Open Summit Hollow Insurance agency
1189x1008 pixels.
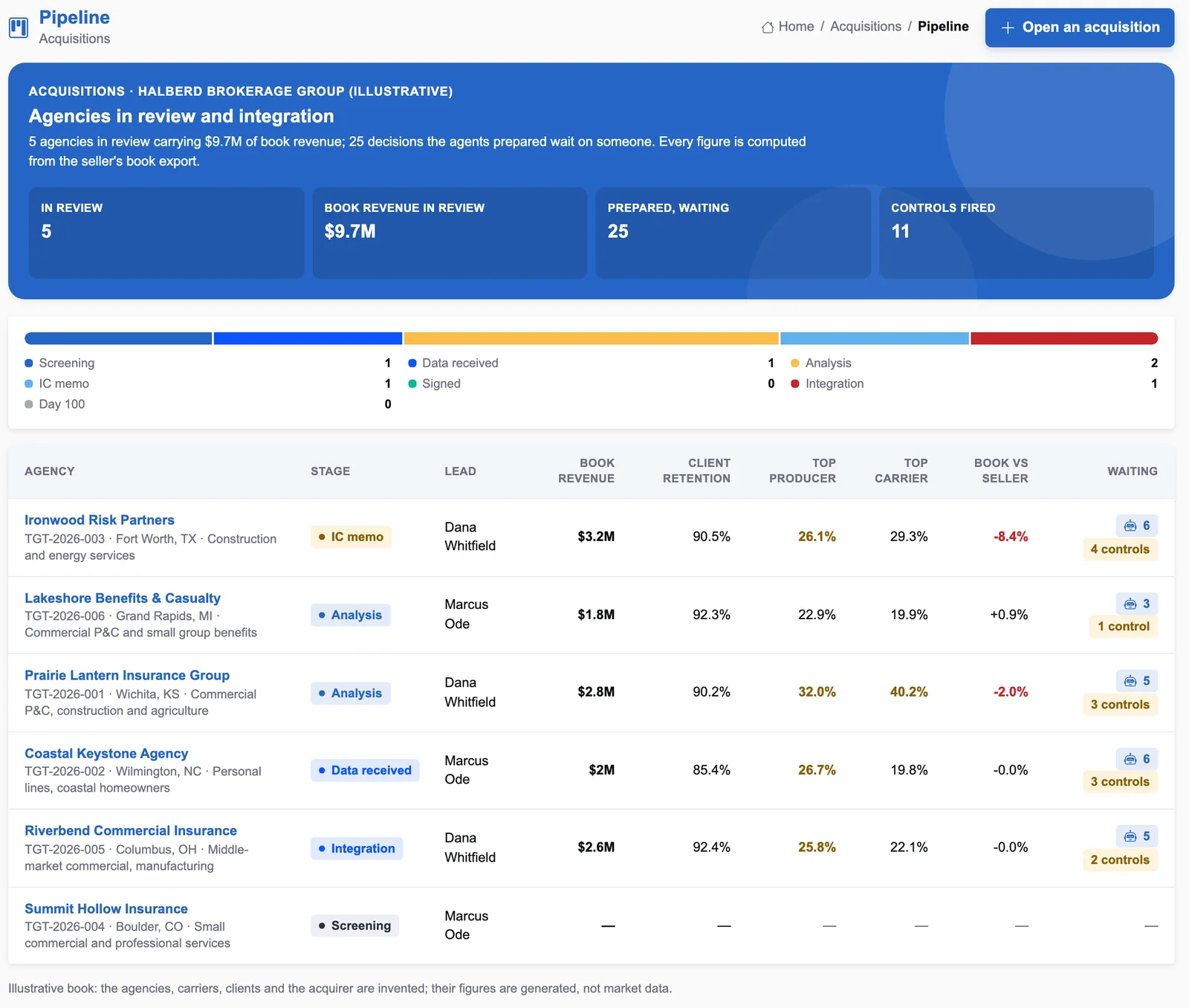click(106, 908)
